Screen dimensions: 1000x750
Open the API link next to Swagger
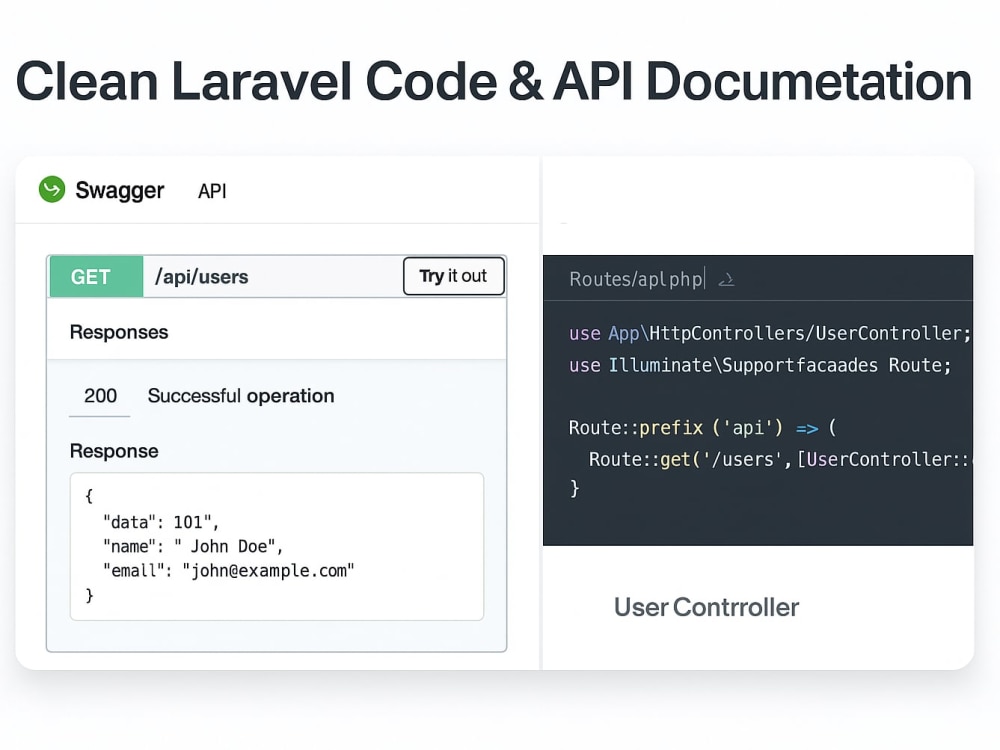pos(212,191)
